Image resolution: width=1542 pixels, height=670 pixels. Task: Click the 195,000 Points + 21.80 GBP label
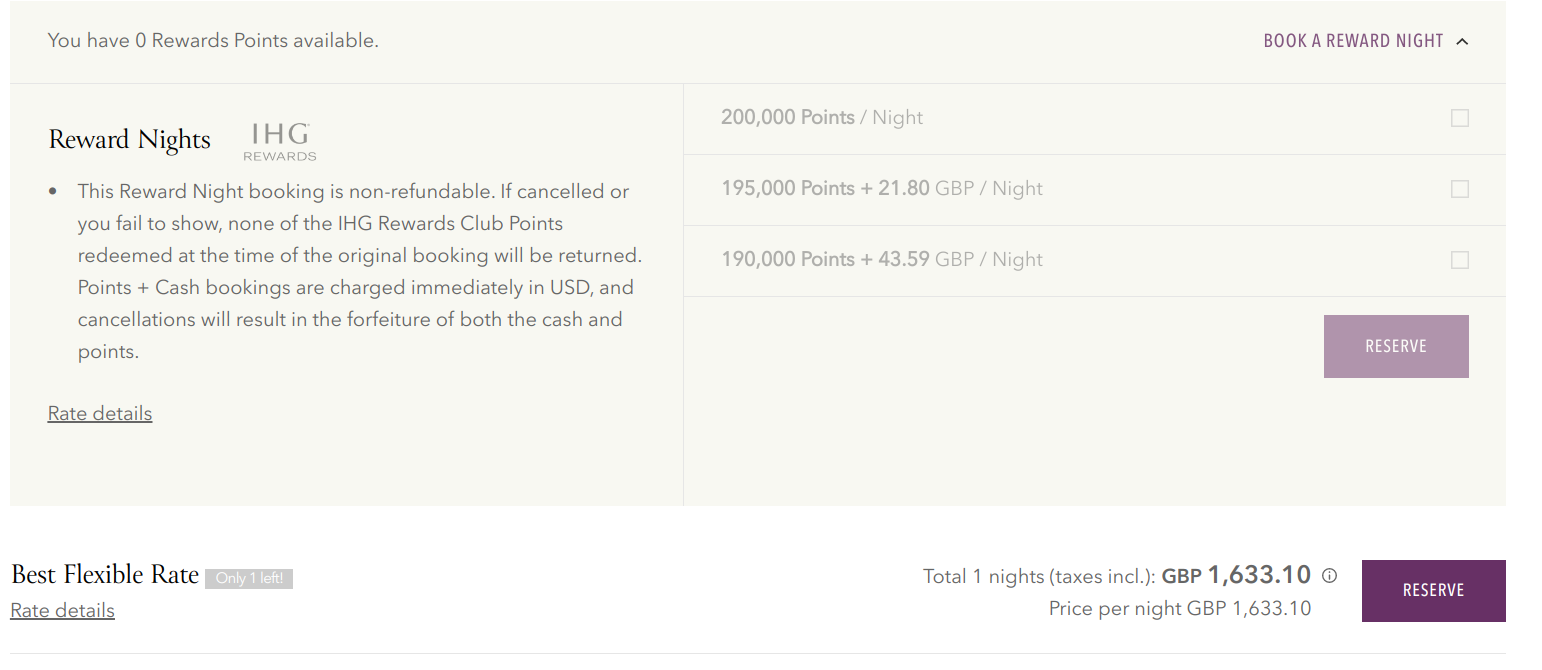click(881, 189)
